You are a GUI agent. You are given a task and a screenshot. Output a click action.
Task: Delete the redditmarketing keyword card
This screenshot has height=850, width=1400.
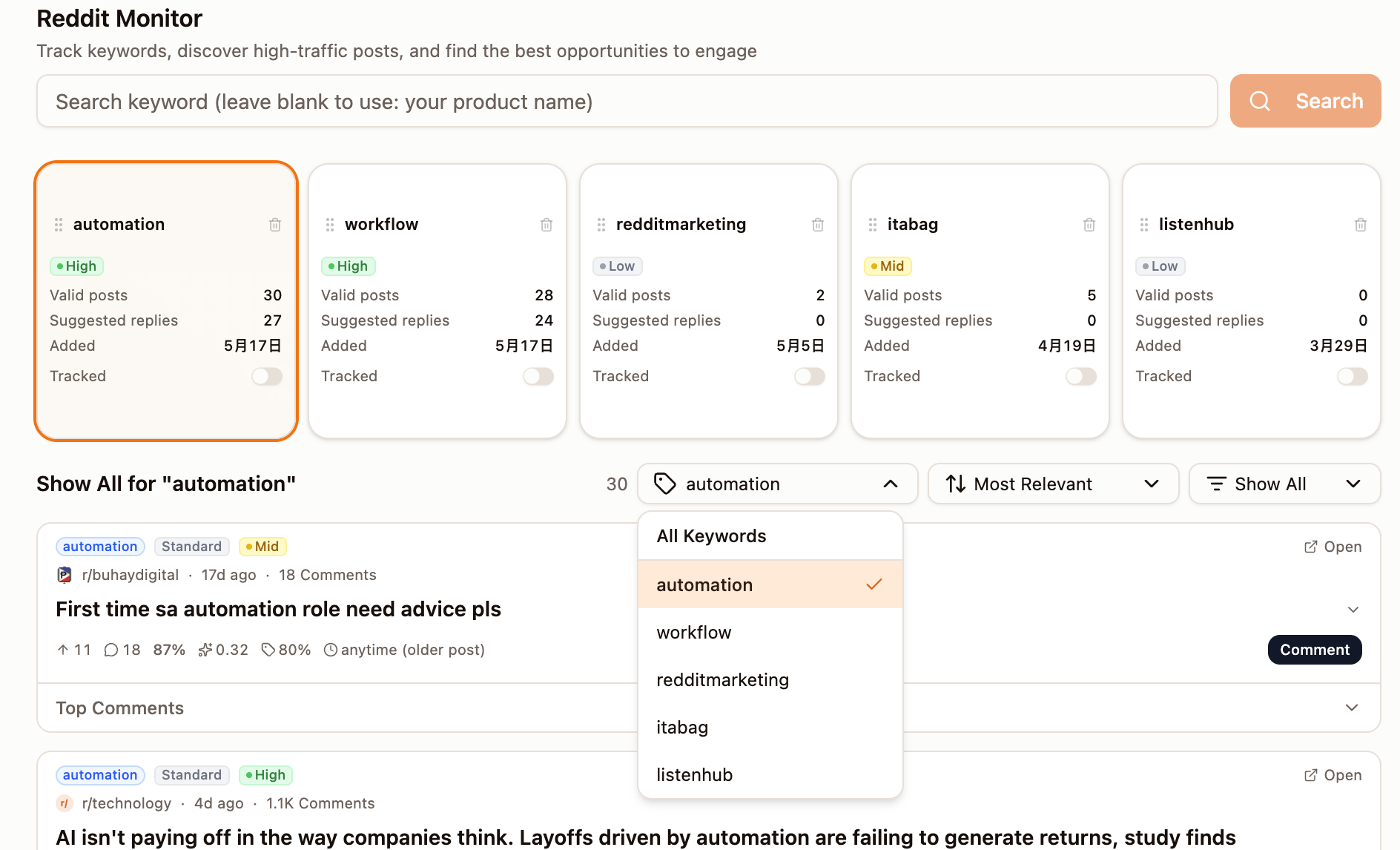818,225
